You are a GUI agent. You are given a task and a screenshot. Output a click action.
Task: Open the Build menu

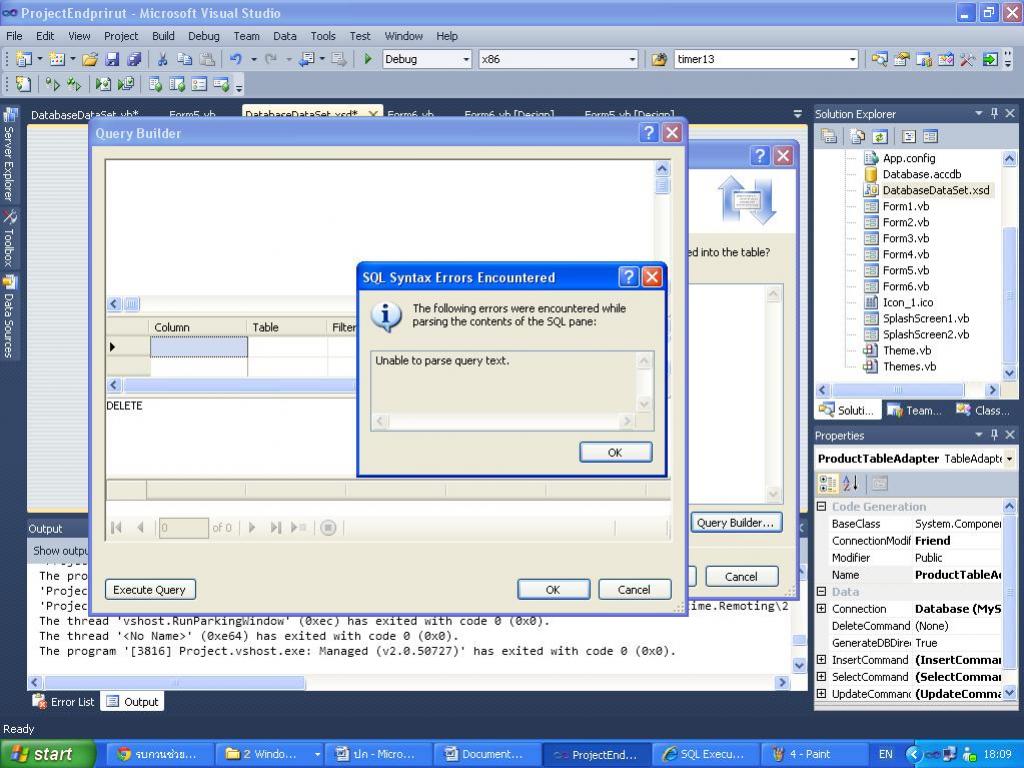coord(163,36)
